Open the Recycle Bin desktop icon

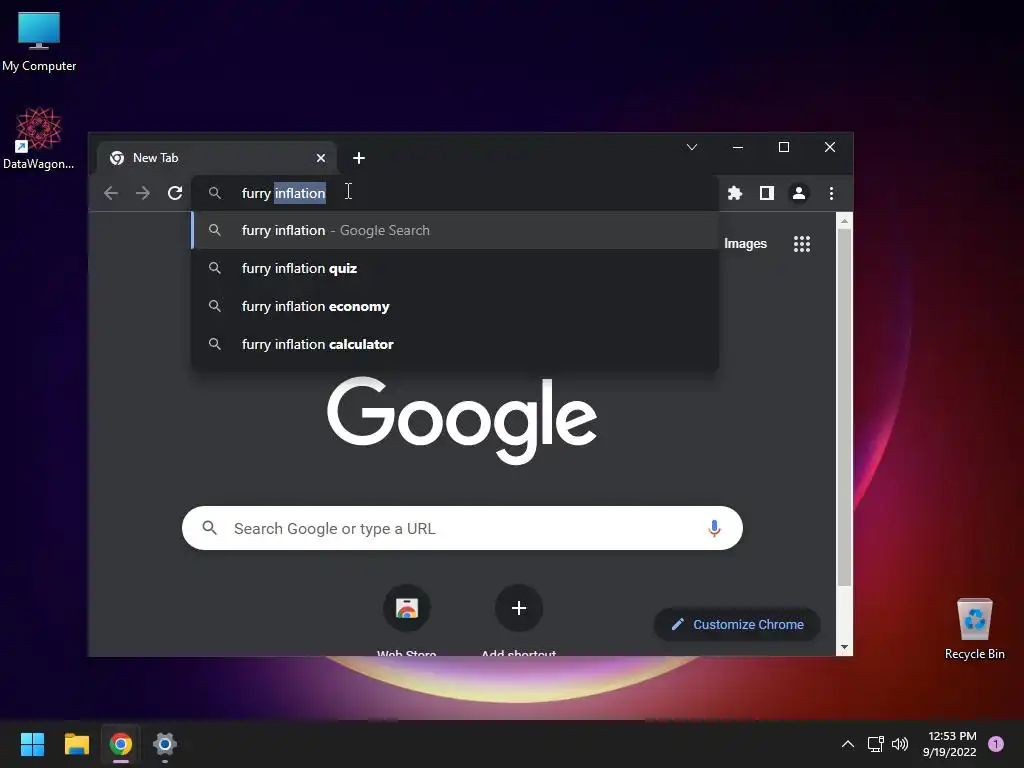coord(974,628)
